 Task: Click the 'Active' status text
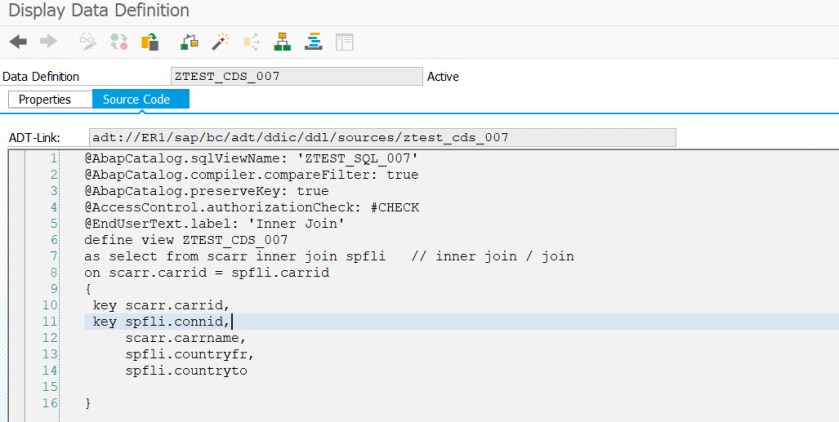[443, 76]
